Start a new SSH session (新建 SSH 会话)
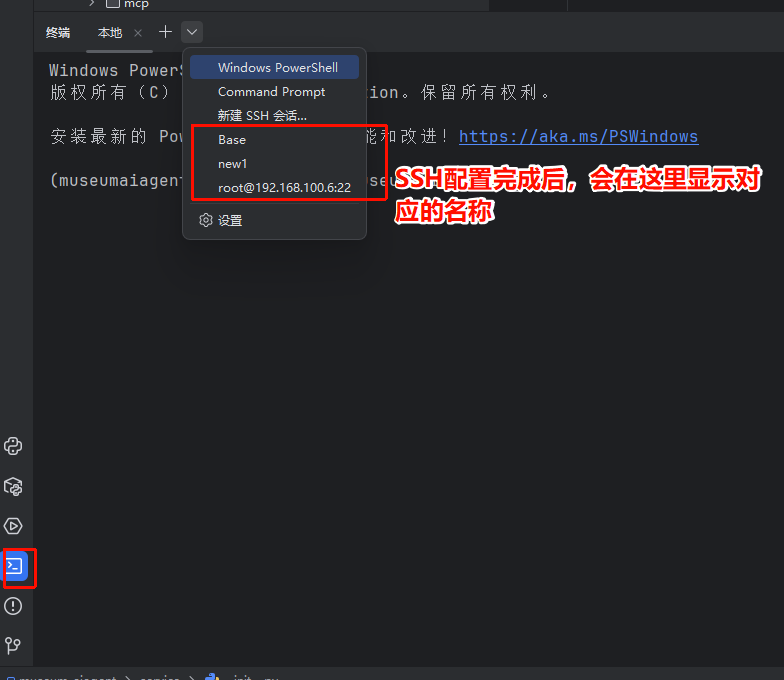 [262, 116]
